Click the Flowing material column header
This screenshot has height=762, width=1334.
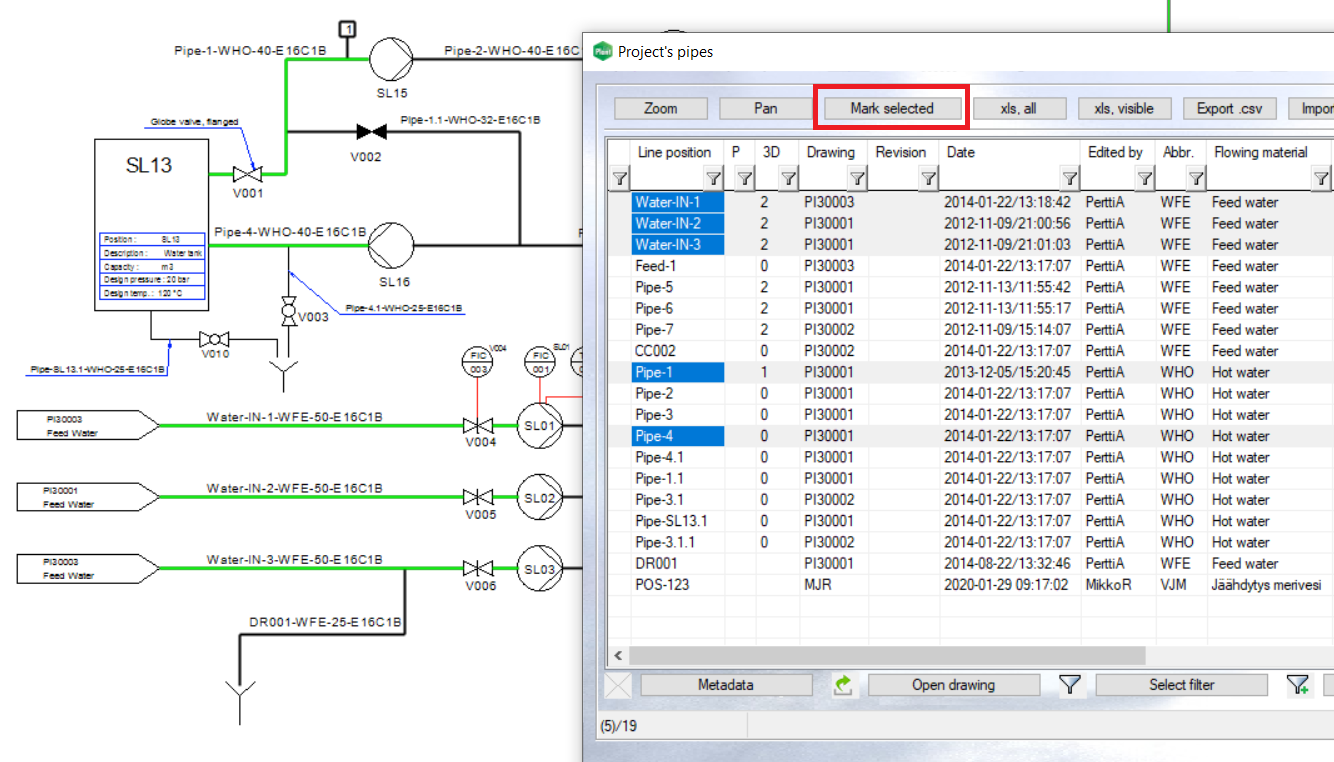coord(1260,152)
